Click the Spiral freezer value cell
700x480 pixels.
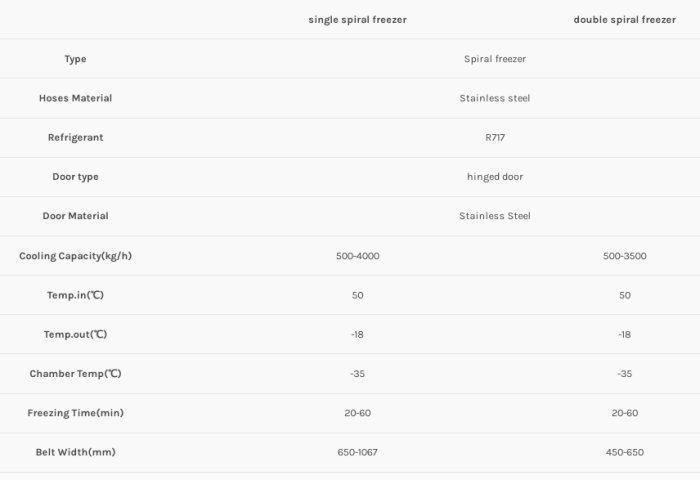[494, 59]
